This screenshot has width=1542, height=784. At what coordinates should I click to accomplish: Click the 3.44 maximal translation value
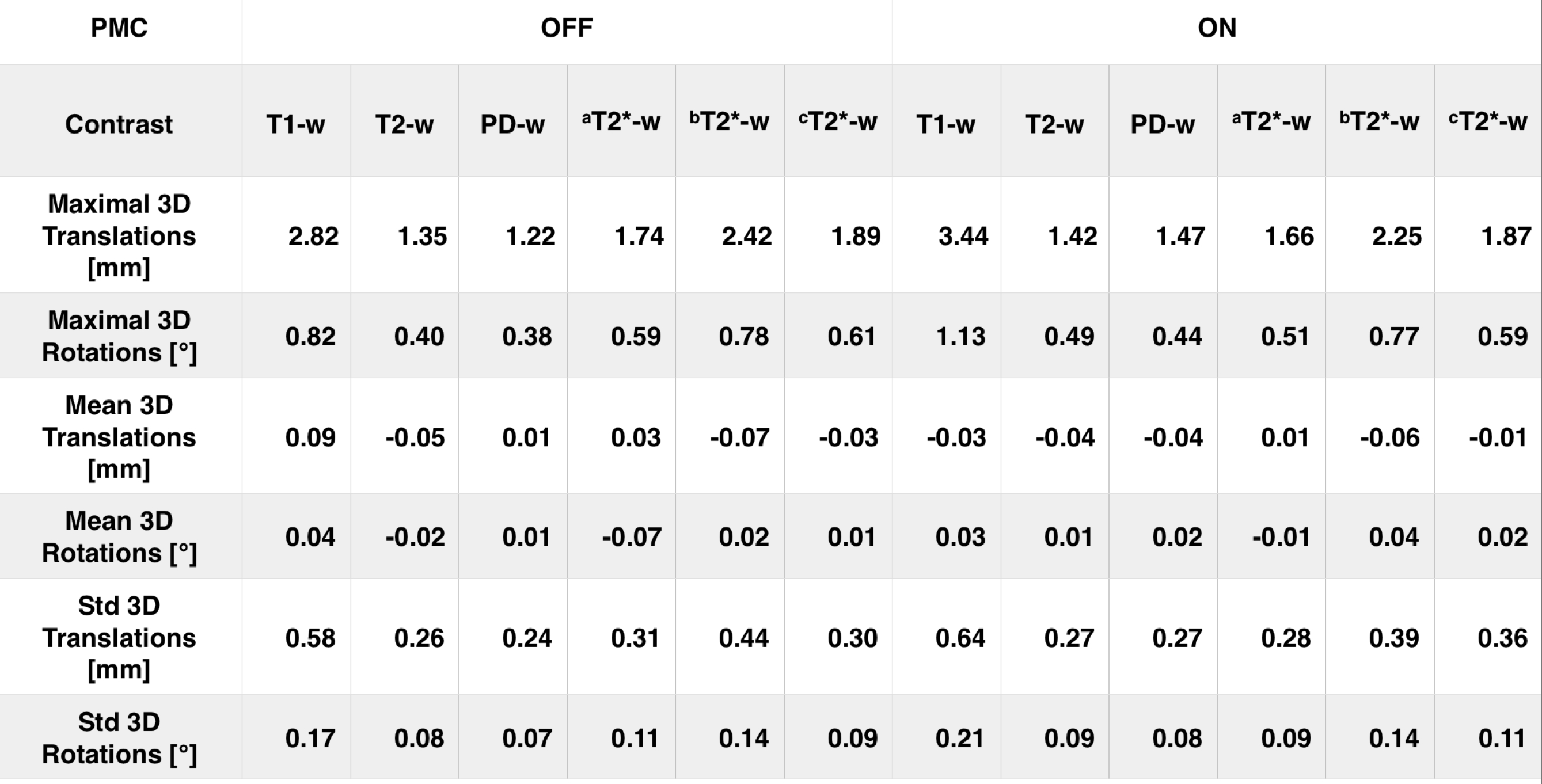[963, 237]
